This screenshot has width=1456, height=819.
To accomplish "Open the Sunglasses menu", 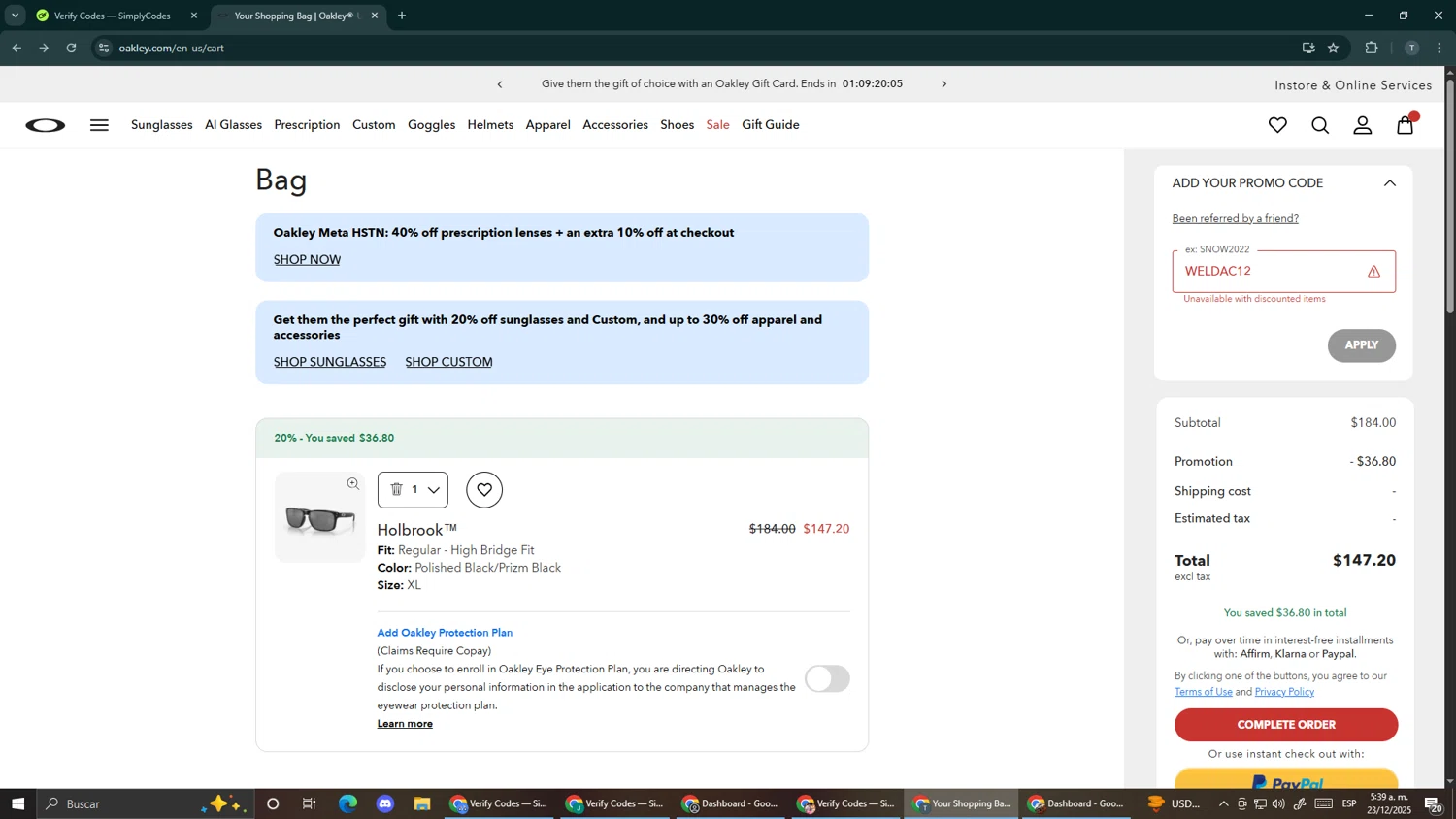I will point(162,125).
